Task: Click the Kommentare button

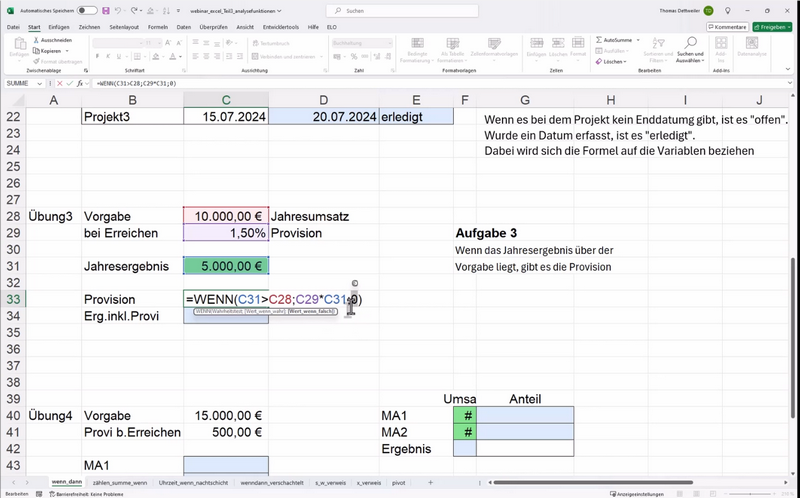Action: click(x=728, y=27)
